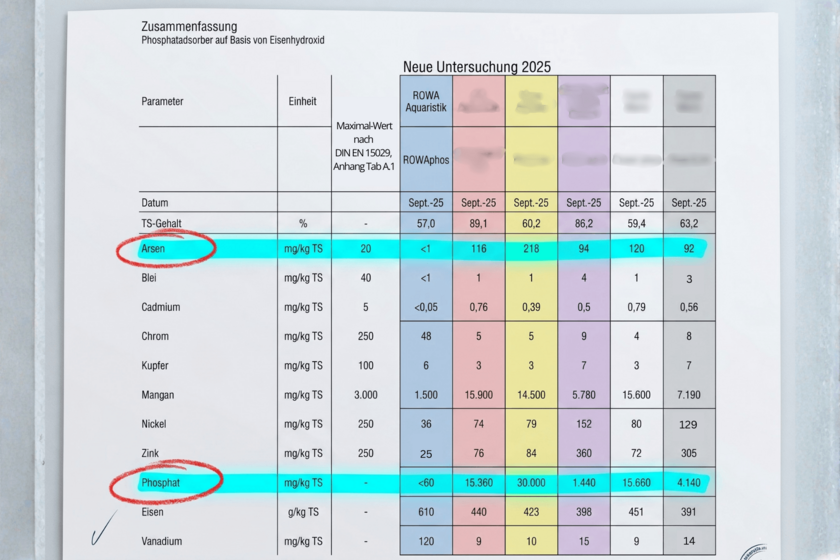Select the ROWA Aquaristik column header

pos(426,101)
